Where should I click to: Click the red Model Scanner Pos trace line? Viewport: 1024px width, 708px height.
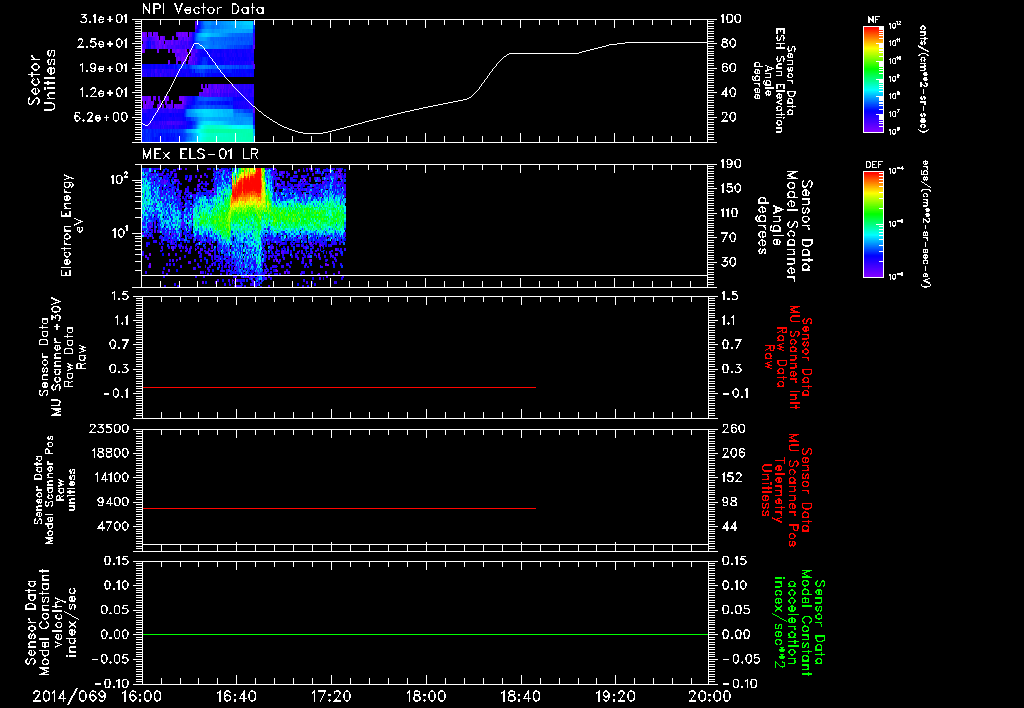[339, 508]
